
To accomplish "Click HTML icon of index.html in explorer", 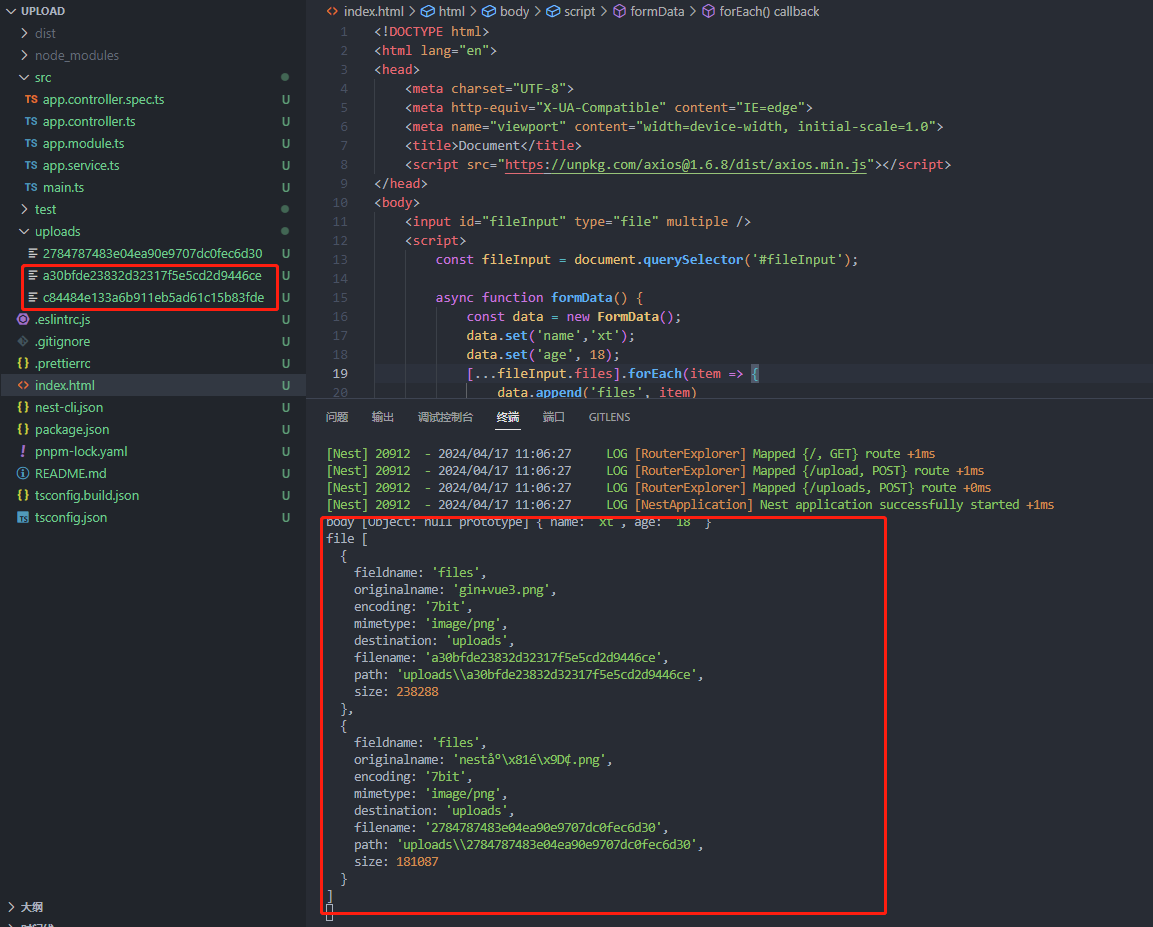I will tap(23, 385).
